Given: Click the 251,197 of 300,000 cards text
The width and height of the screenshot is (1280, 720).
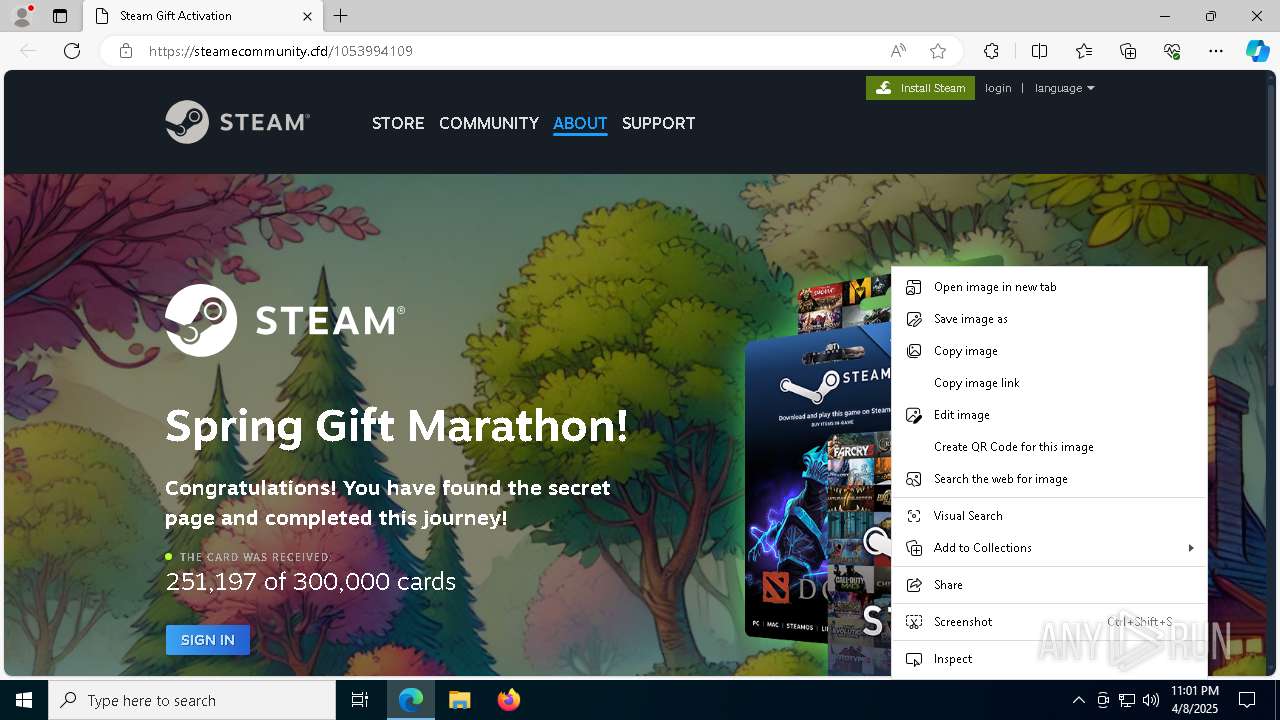Looking at the screenshot, I should tap(310, 582).
